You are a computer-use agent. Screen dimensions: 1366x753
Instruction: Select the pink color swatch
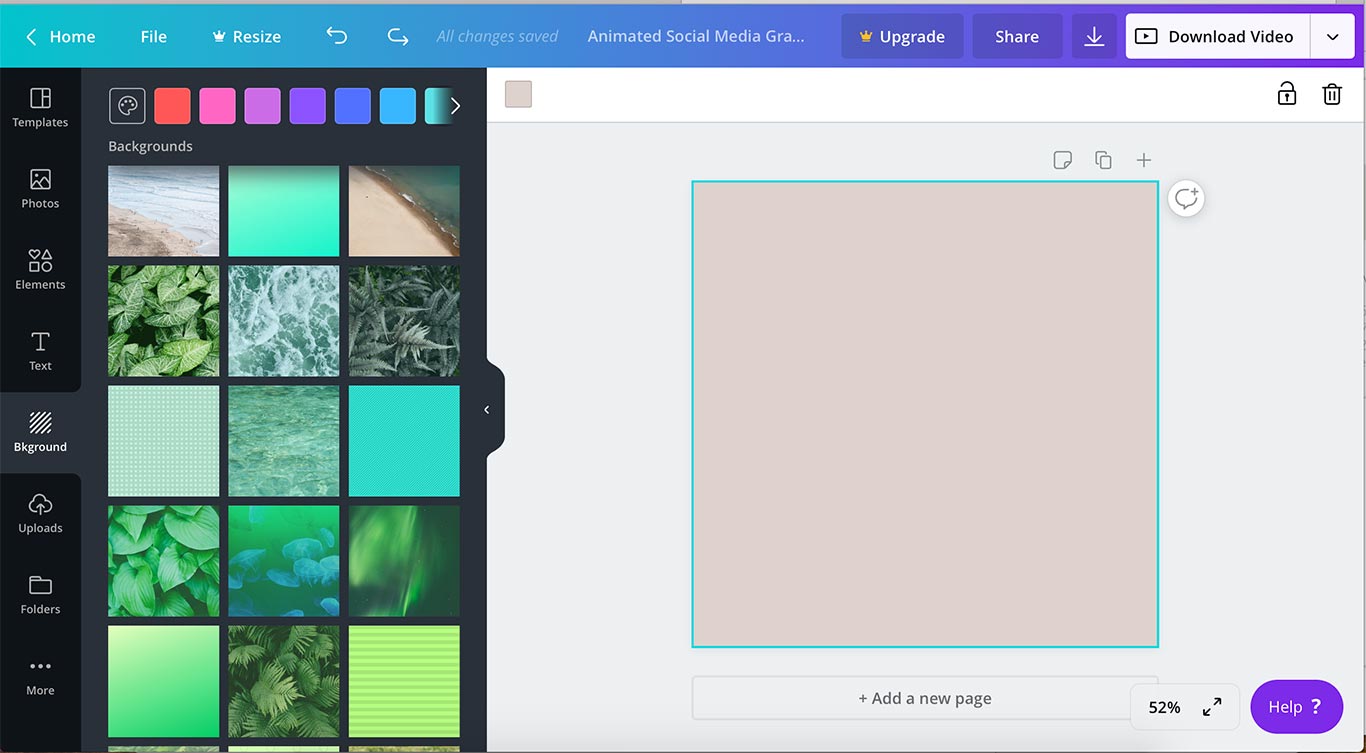pos(217,105)
